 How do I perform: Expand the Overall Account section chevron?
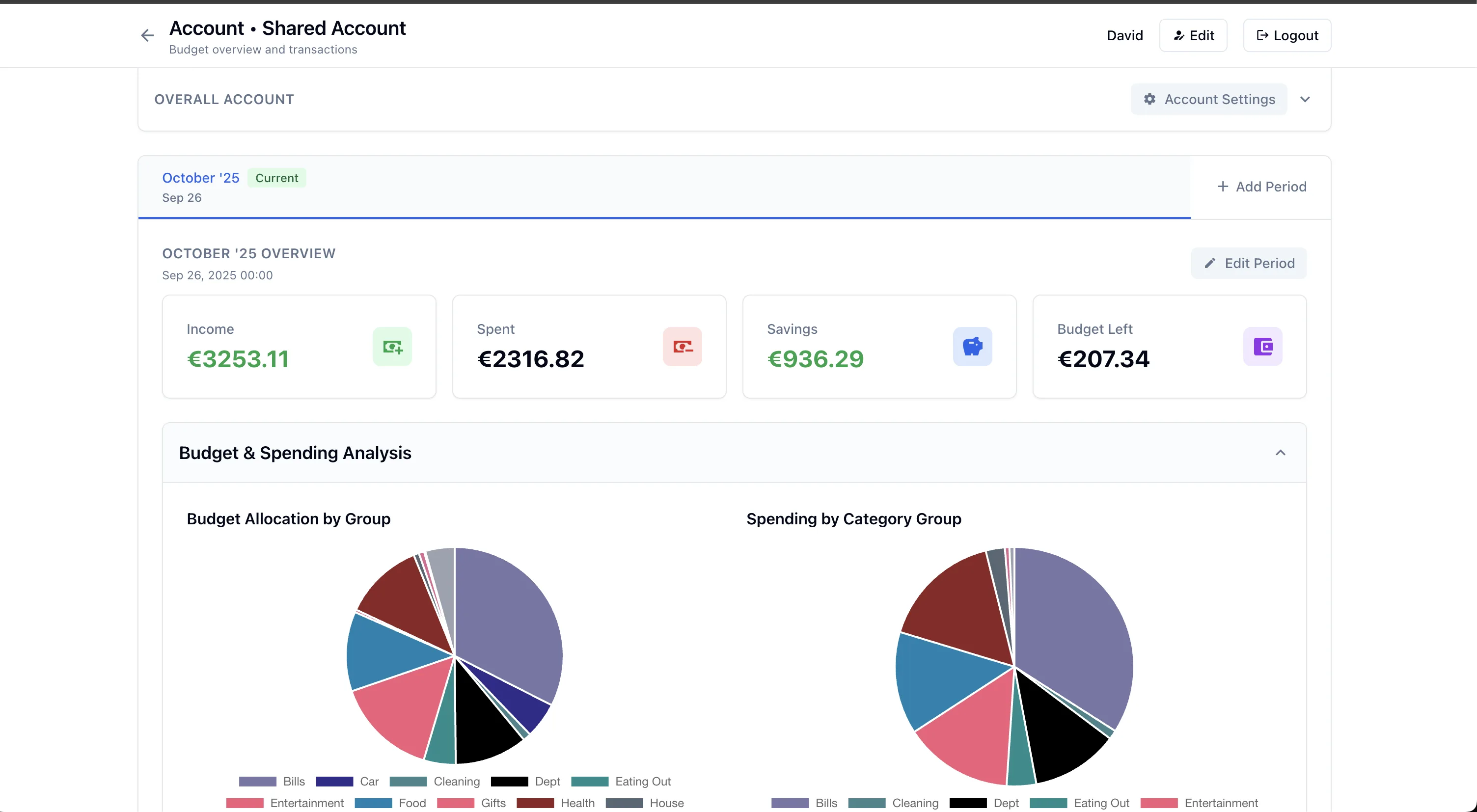1305,99
